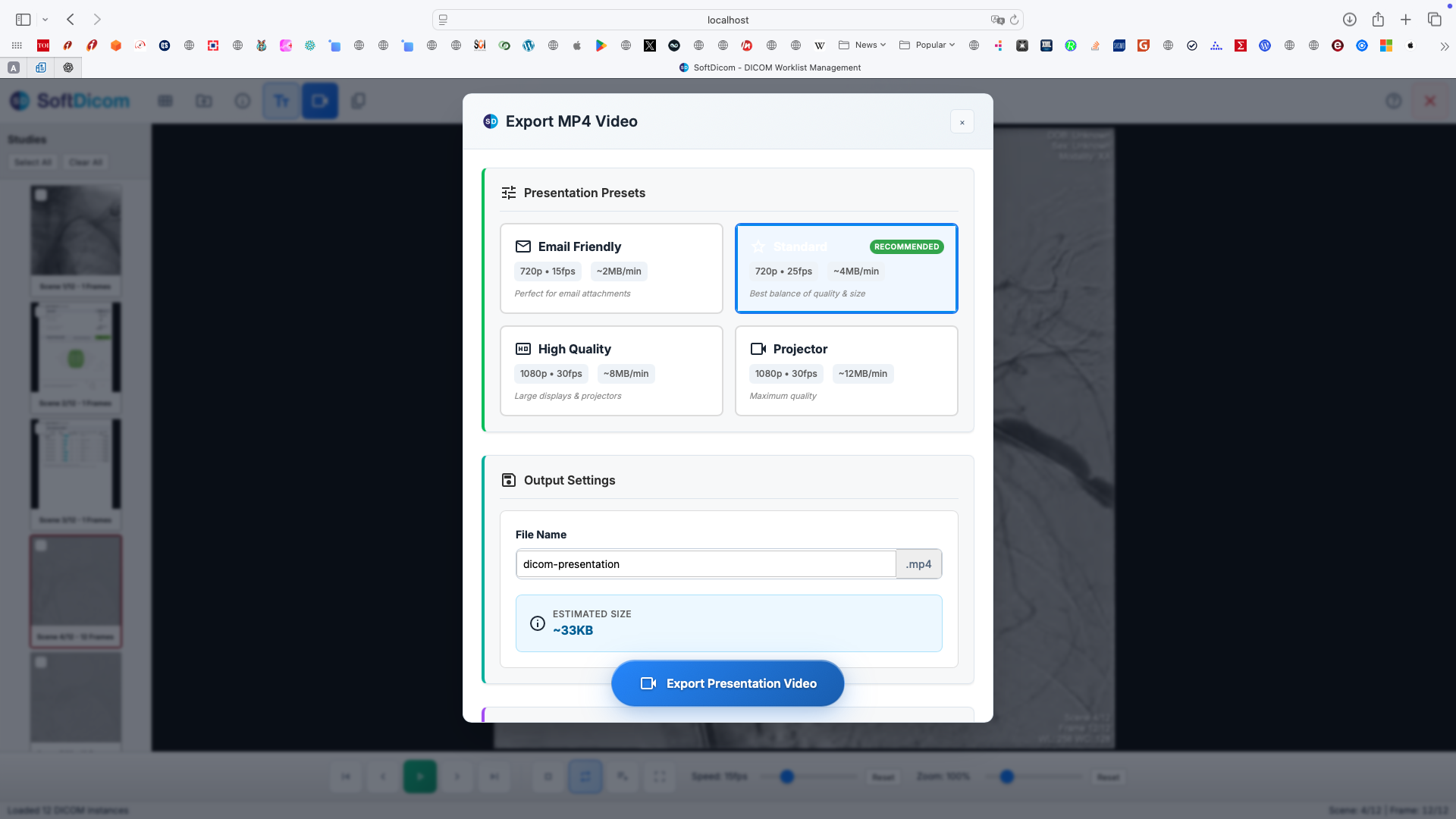Pick the Projector maximum quality preset
1456x819 pixels.
coord(846,370)
